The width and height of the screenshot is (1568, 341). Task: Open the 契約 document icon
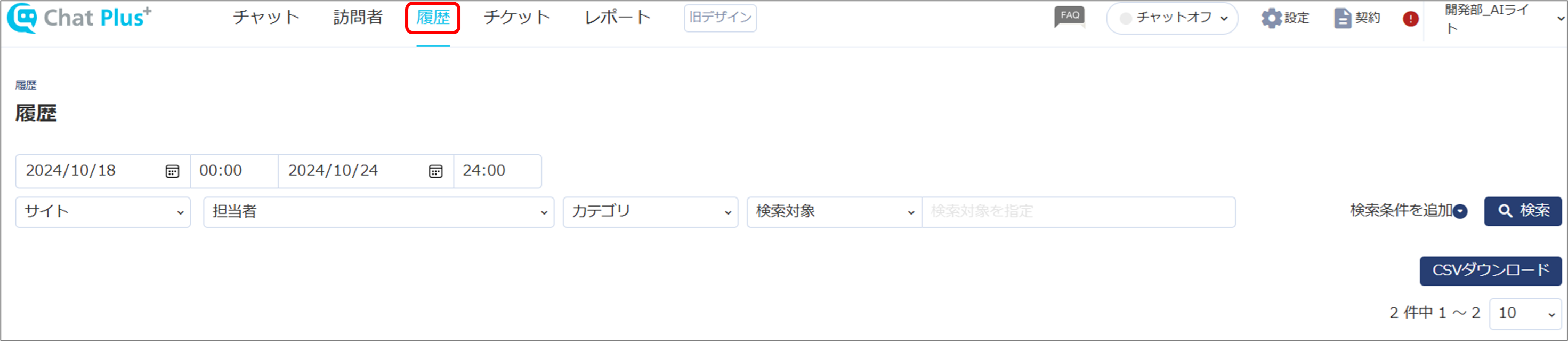coord(1342,18)
